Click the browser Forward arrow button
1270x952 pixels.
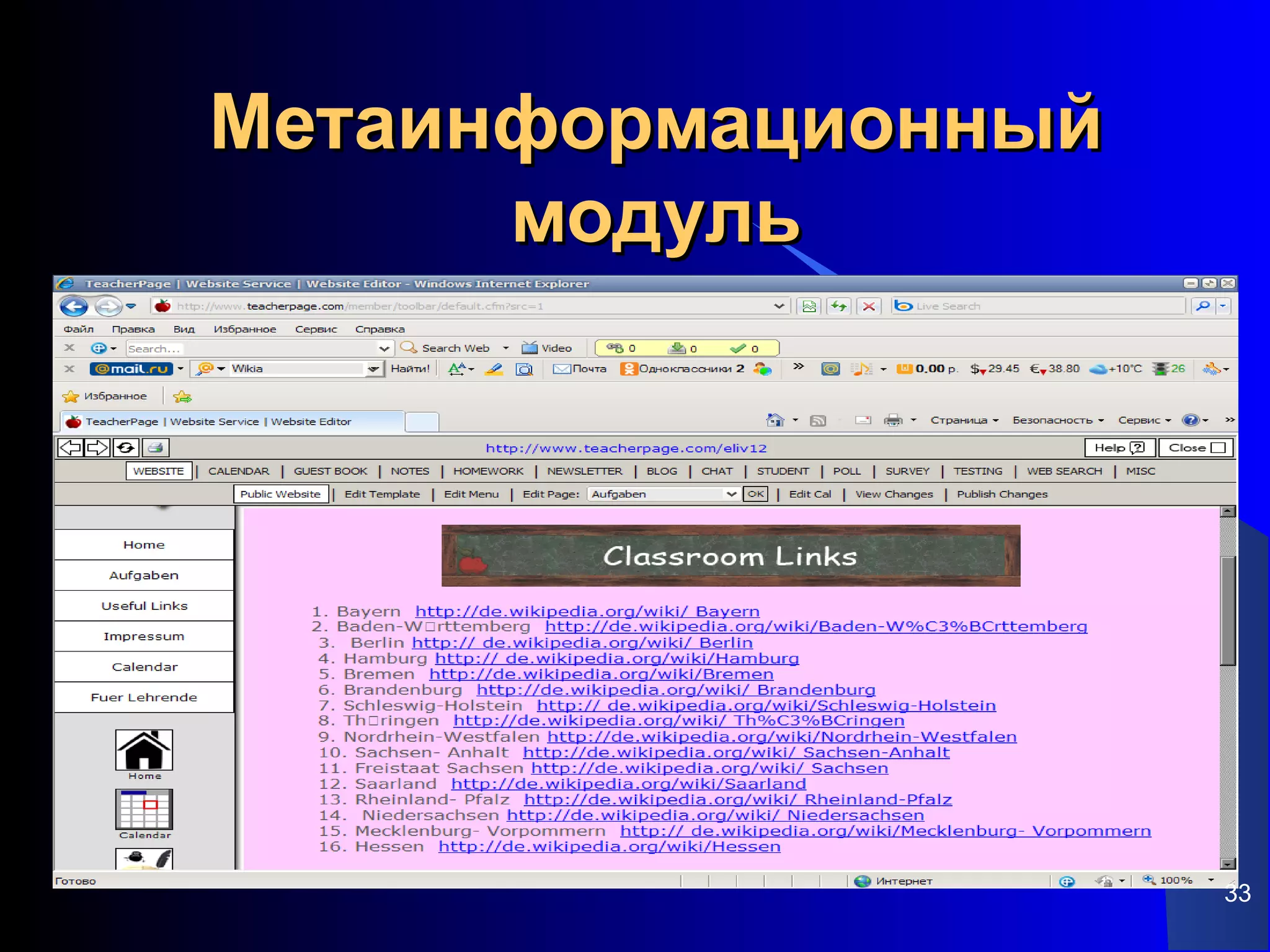pos(108,306)
